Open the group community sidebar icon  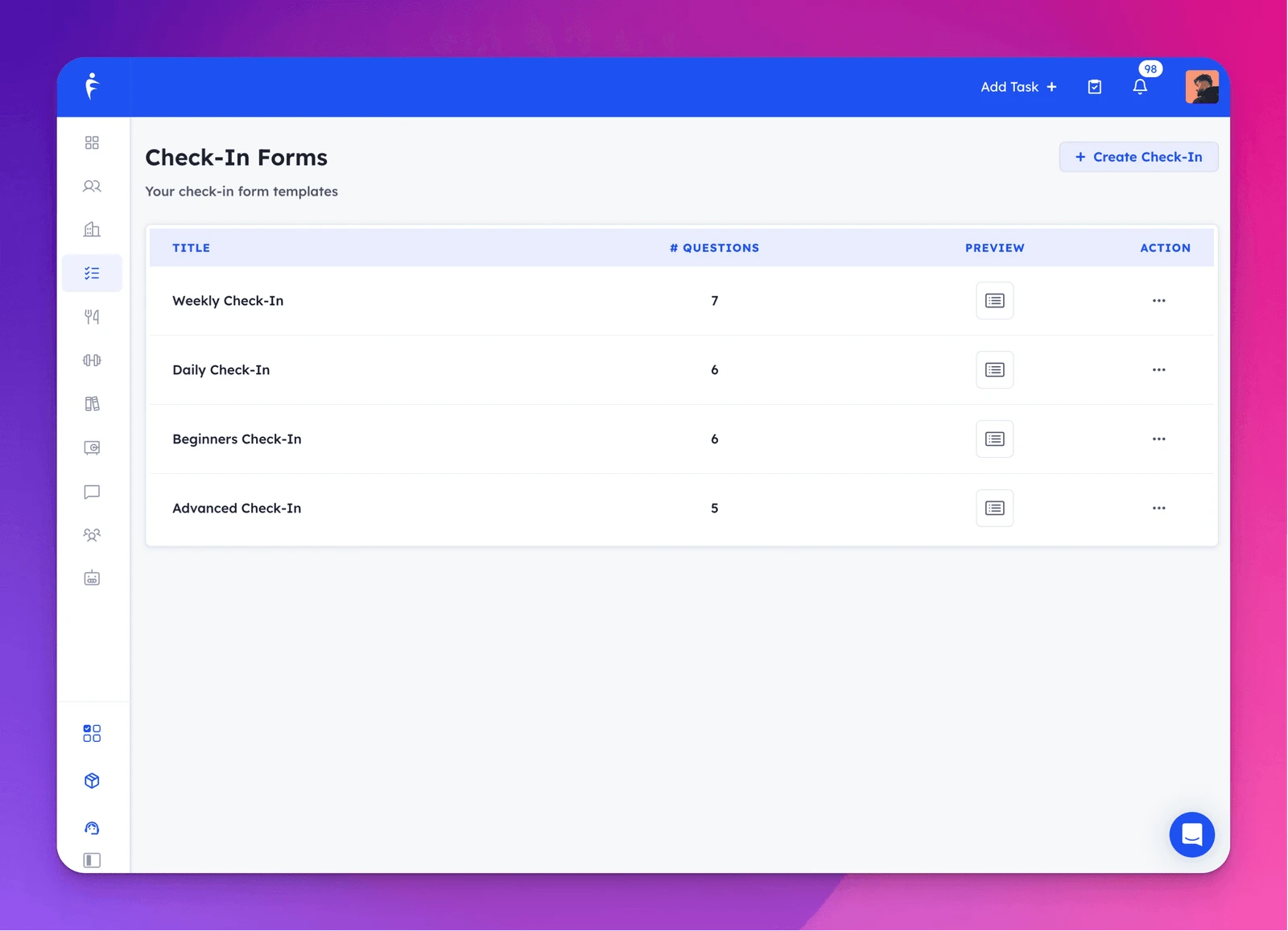pos(92,534)
